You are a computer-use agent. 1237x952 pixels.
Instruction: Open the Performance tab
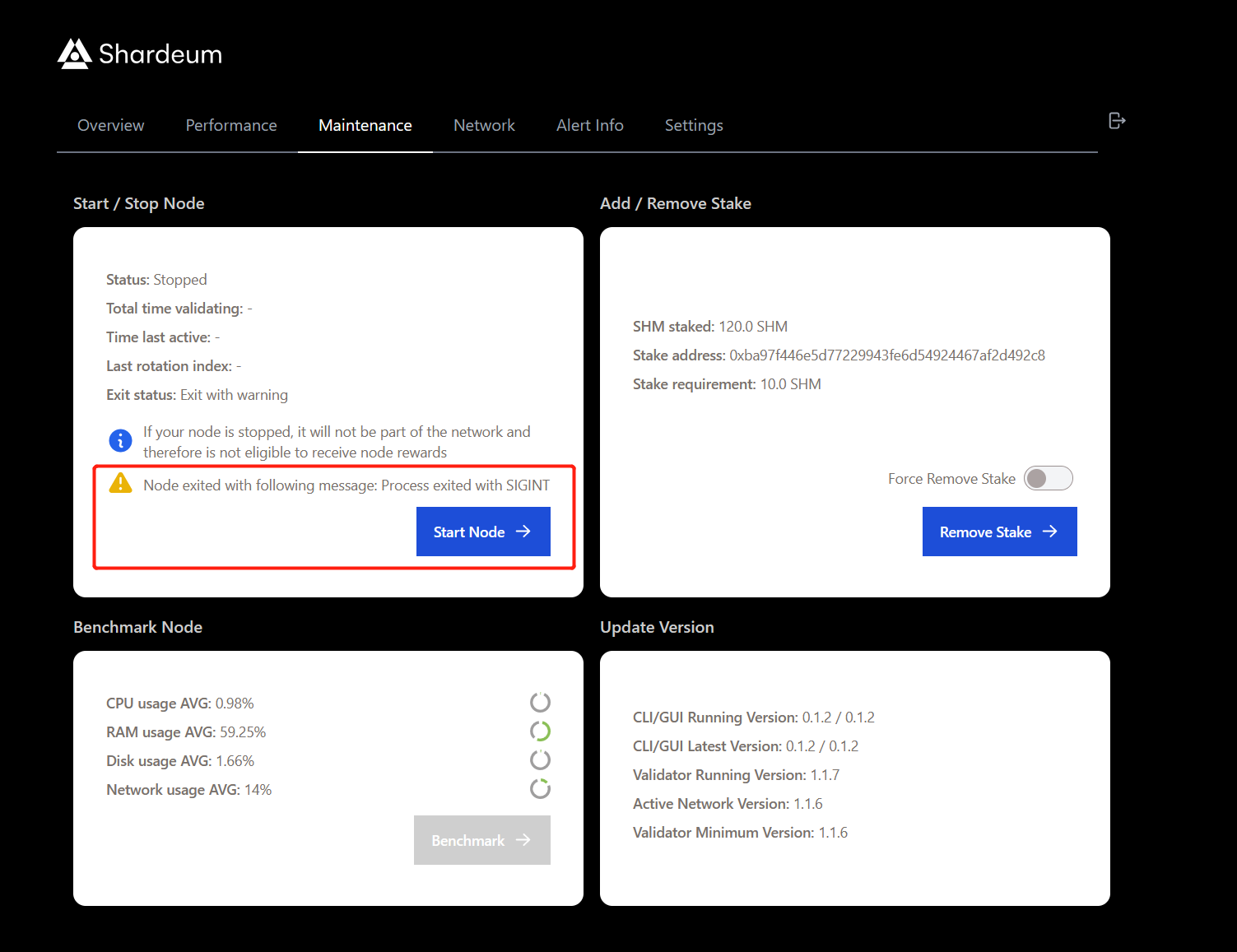[x=231, y=125]
